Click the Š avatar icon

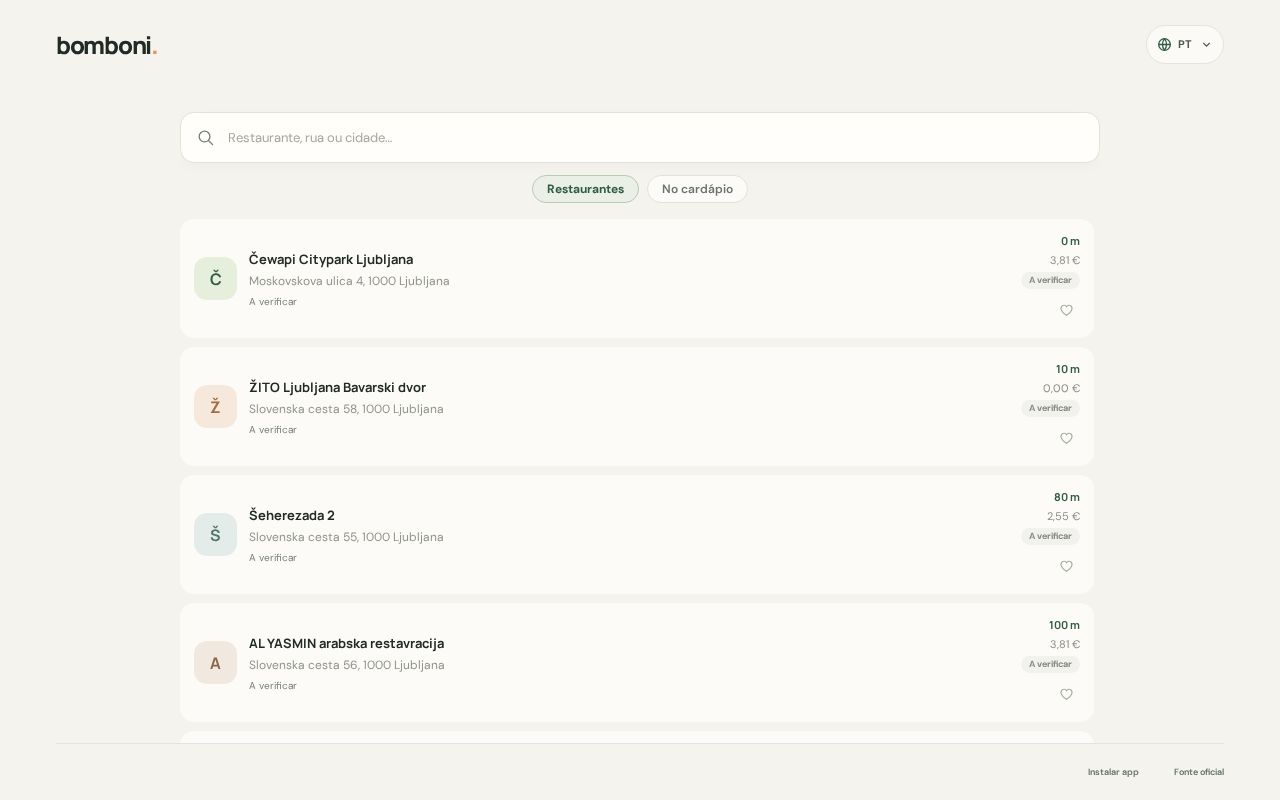215,535
